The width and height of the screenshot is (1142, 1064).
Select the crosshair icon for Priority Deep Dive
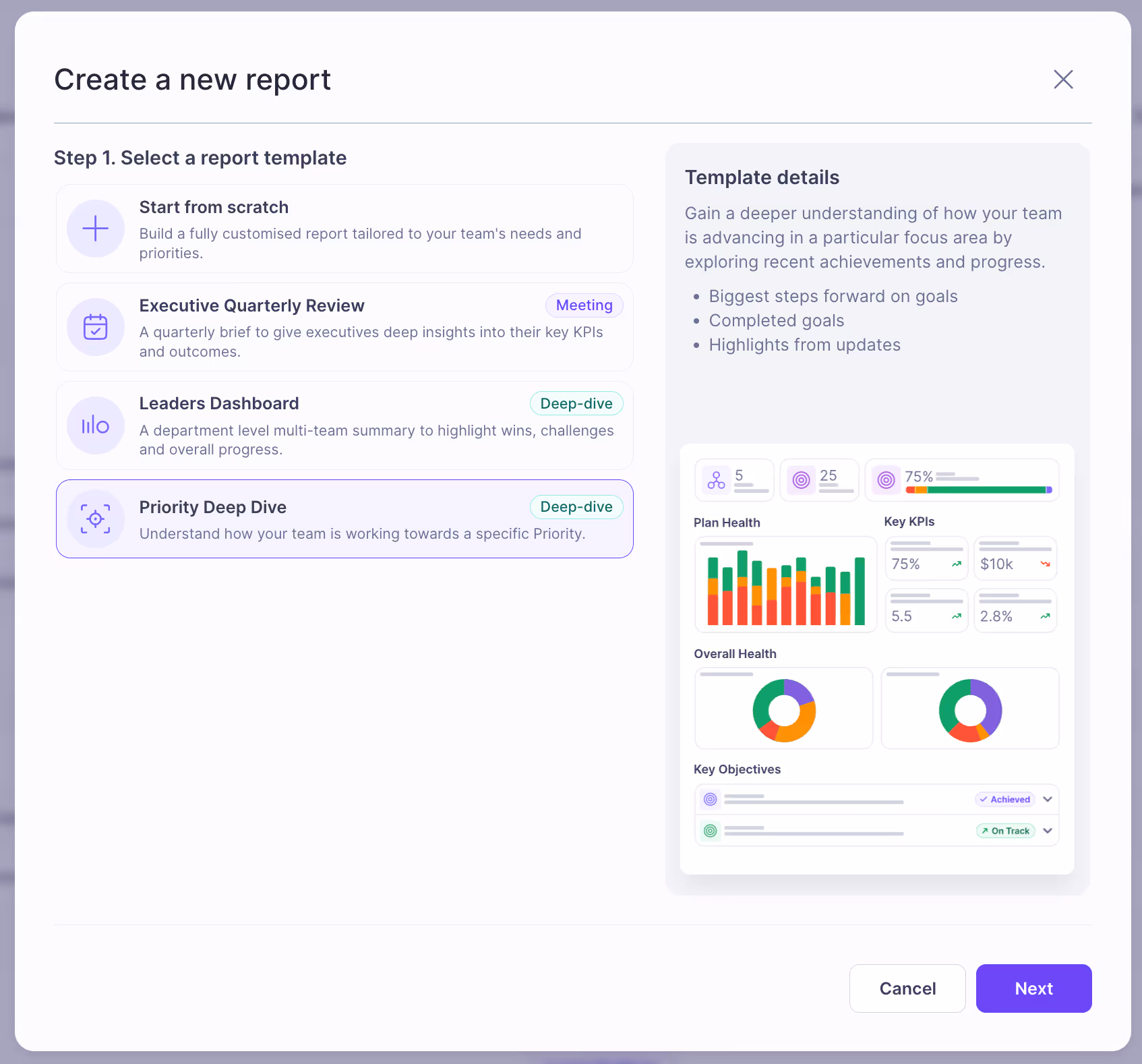95,519
